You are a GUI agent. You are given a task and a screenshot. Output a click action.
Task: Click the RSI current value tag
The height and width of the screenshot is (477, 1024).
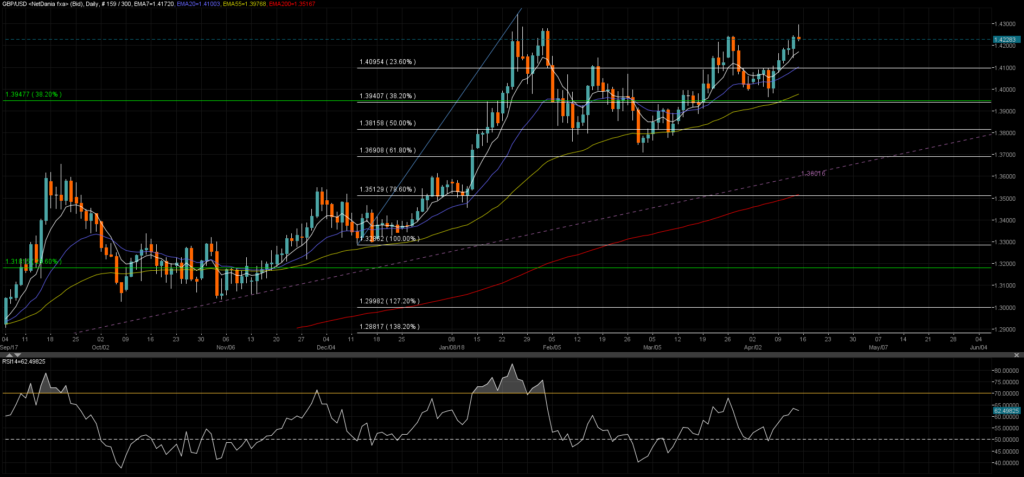pyautogui.click(x=1004, y=409)
